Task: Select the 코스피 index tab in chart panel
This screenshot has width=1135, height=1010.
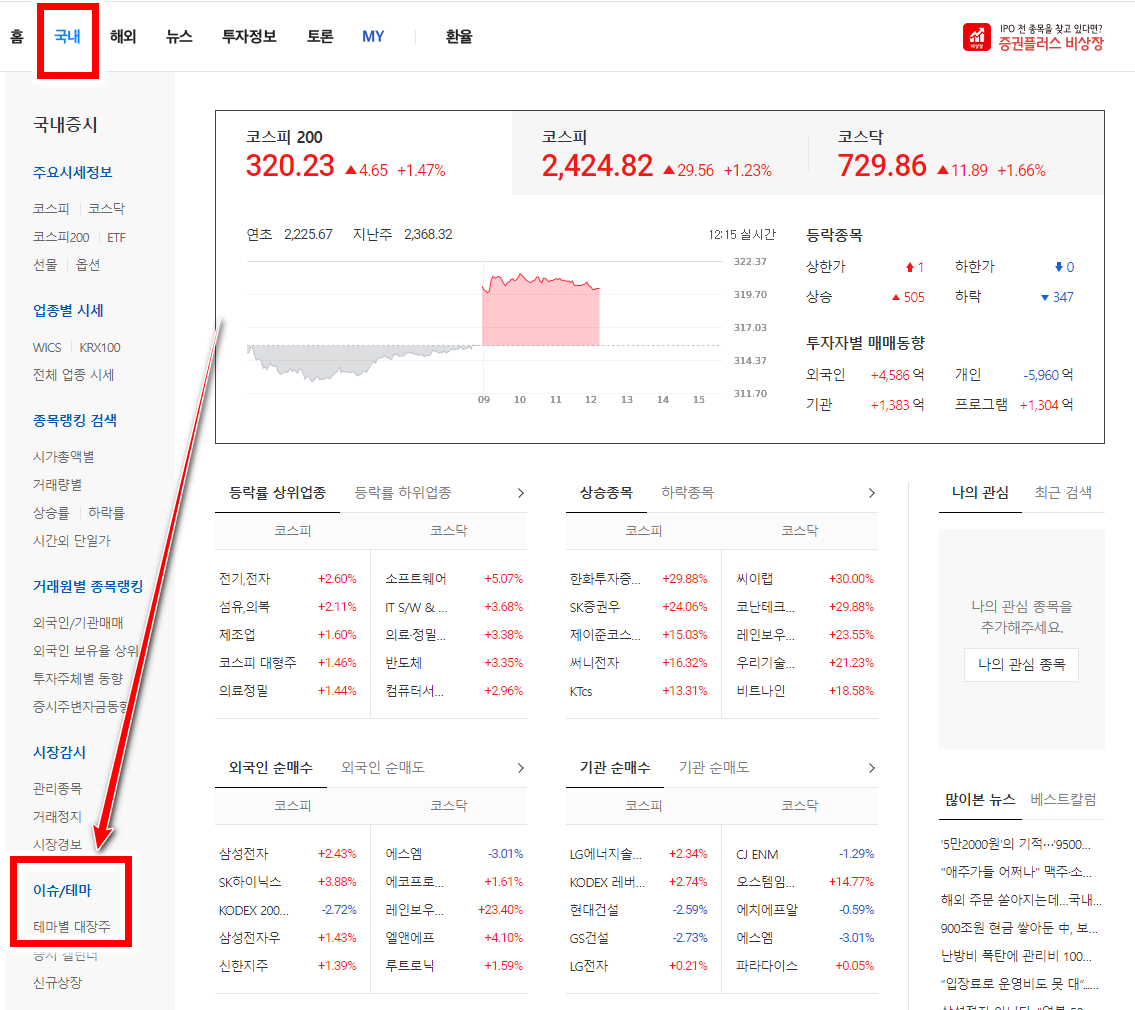Action: pos(659,153)
